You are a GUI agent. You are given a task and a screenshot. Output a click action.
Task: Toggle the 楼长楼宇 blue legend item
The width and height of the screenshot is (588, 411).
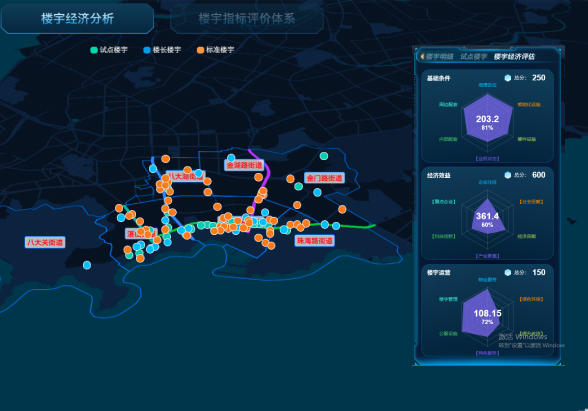pos(162,50)
